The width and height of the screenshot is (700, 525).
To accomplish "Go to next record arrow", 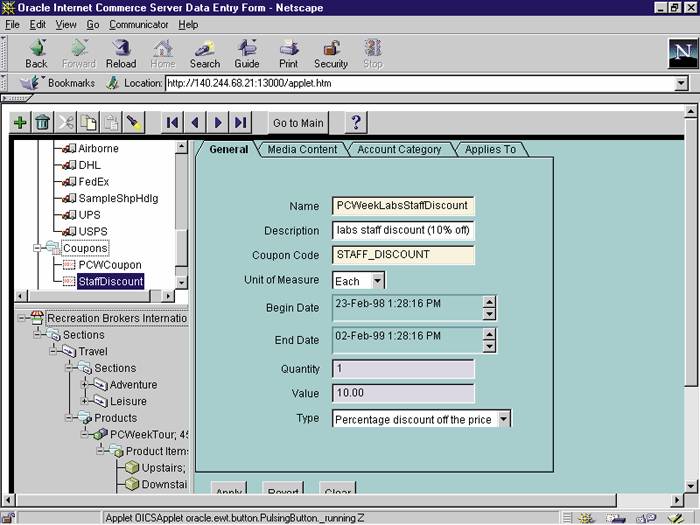I will coord(218,122).
